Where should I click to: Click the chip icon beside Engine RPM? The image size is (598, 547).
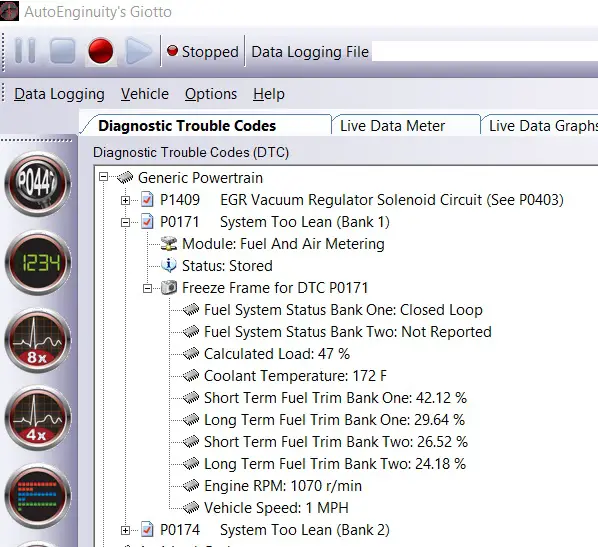191,486
